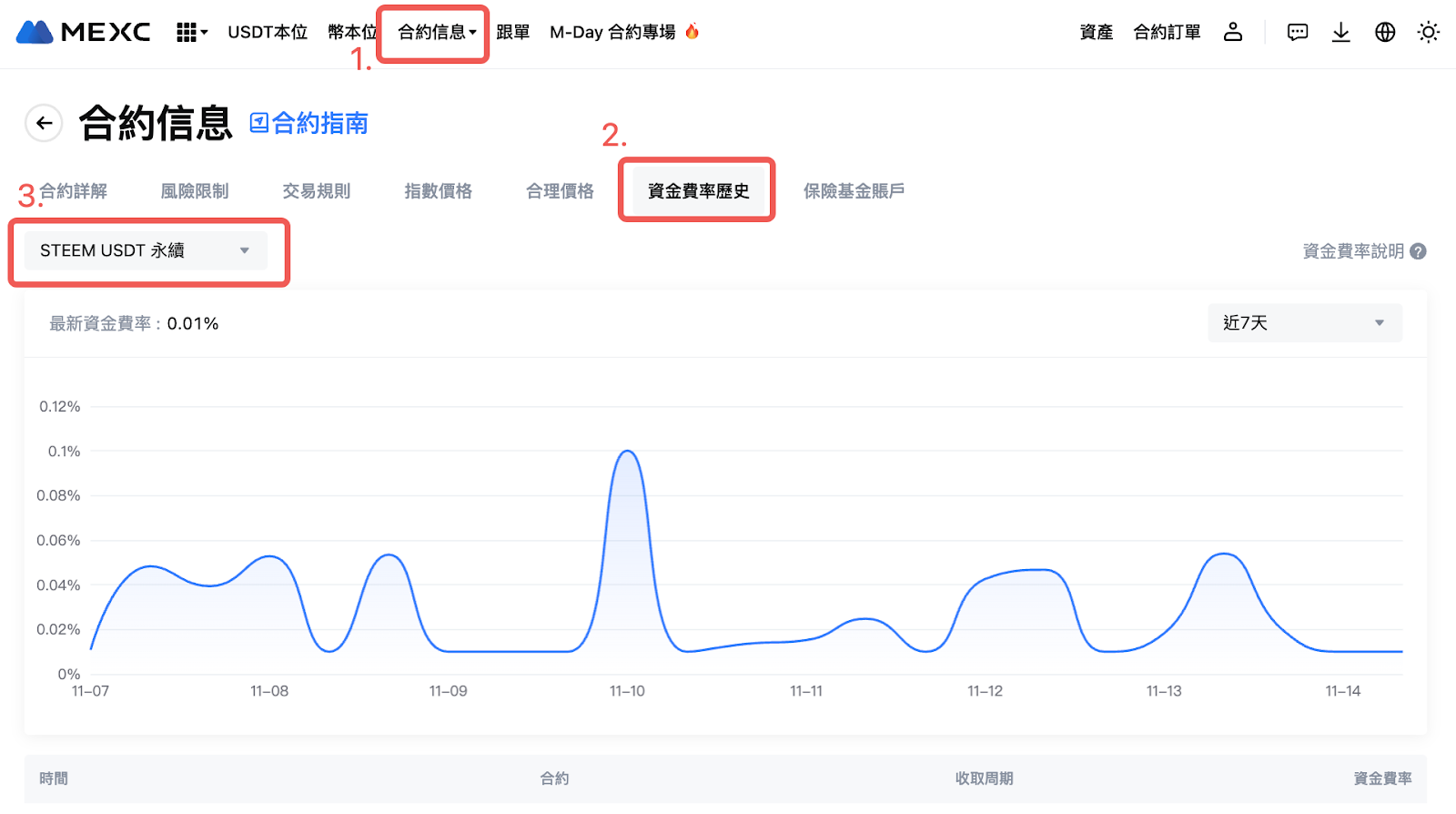Open the 合約指南 guide link
This screenshot has height=814, width=1456.
309,123
